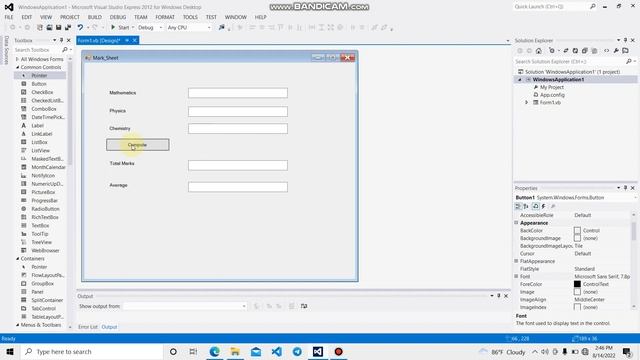Image resolution: width=640 pixels, height=360 pixels.
Task: Click the Windows search box in taskbar
Action: coord(93,351)
